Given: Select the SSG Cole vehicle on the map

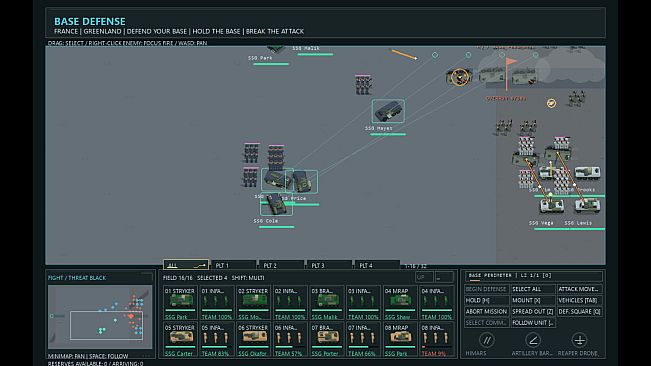Looking at the screenshot, I should click(x=276, y=204).
